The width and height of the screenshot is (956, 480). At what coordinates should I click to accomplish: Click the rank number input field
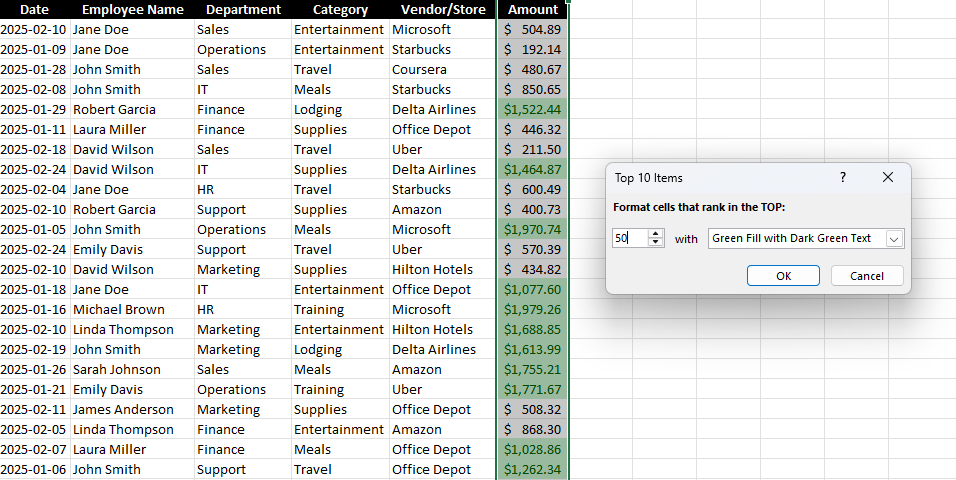630,238
